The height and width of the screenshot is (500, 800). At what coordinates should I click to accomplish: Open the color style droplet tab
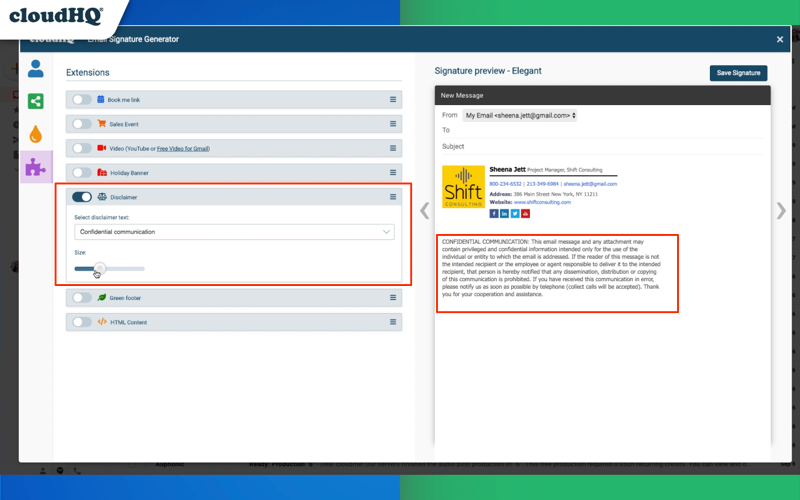36,134
